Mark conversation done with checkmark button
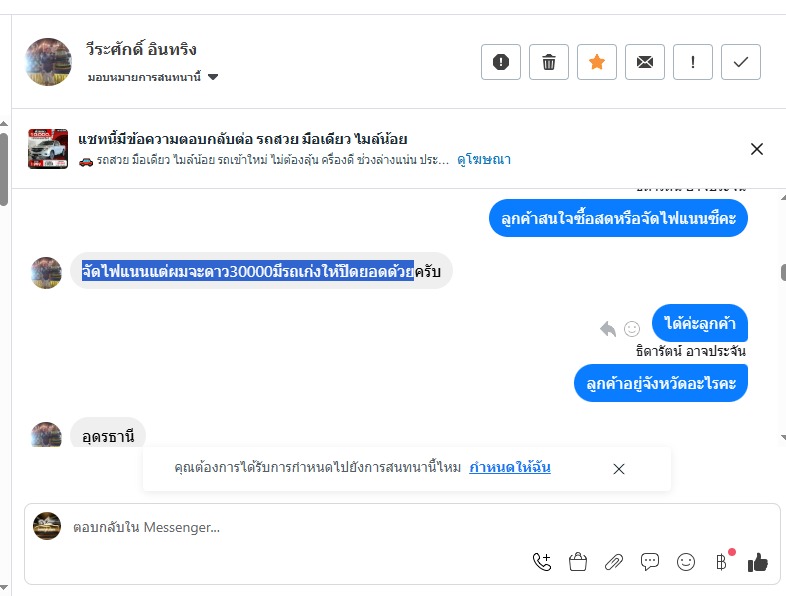The width and height of the screenshot is (786, 596). [x=741, y=62]
